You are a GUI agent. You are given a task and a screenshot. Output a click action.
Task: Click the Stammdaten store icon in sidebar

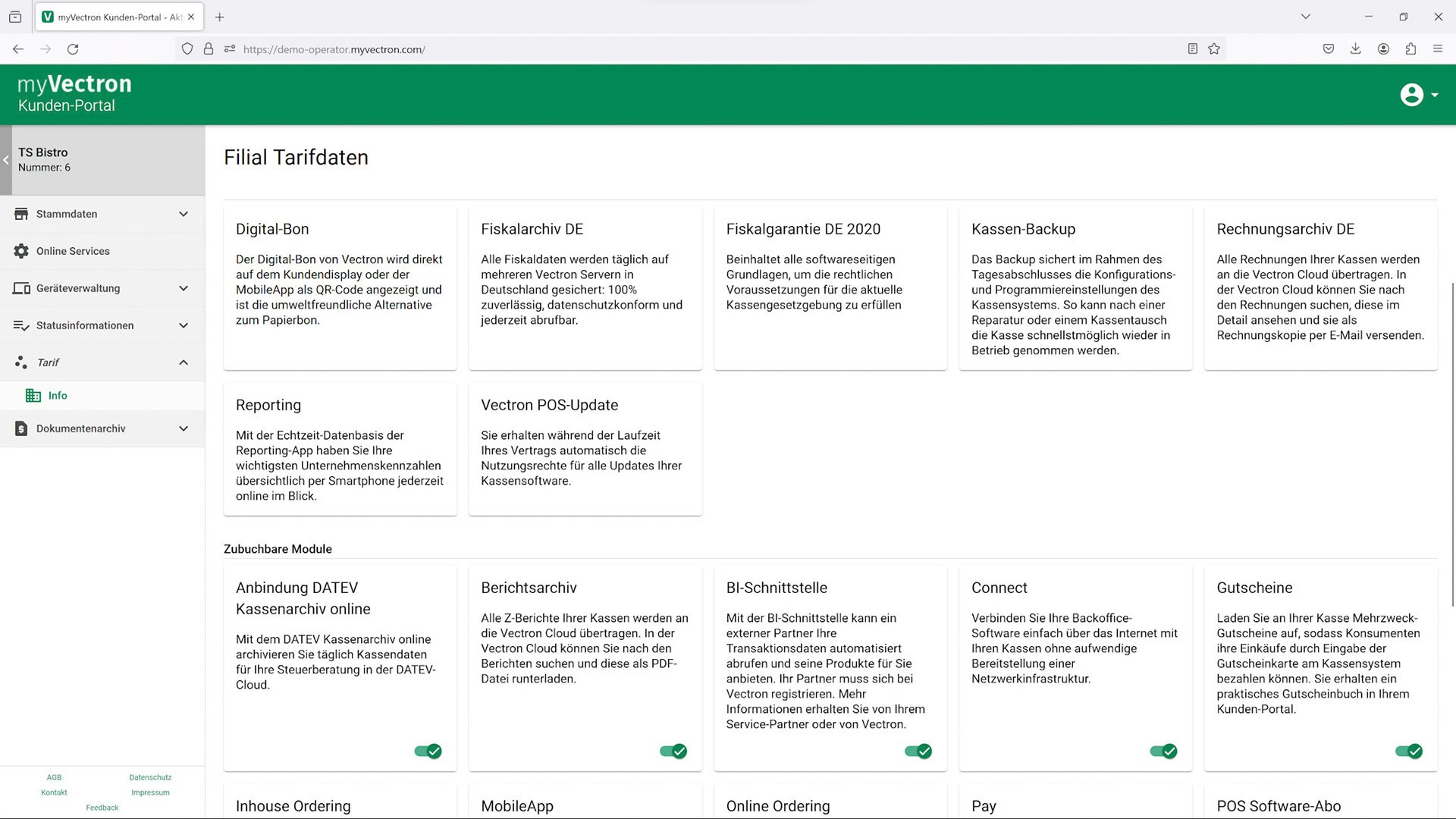[21, 214]
